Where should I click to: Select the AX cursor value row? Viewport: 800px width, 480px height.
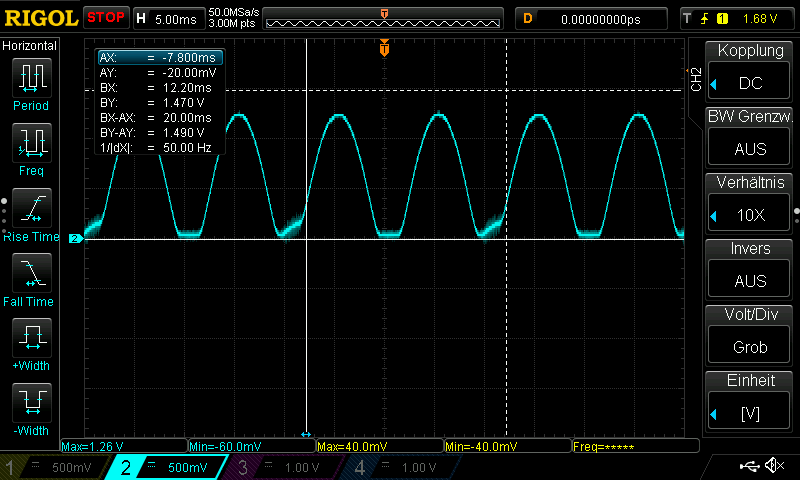160,57
